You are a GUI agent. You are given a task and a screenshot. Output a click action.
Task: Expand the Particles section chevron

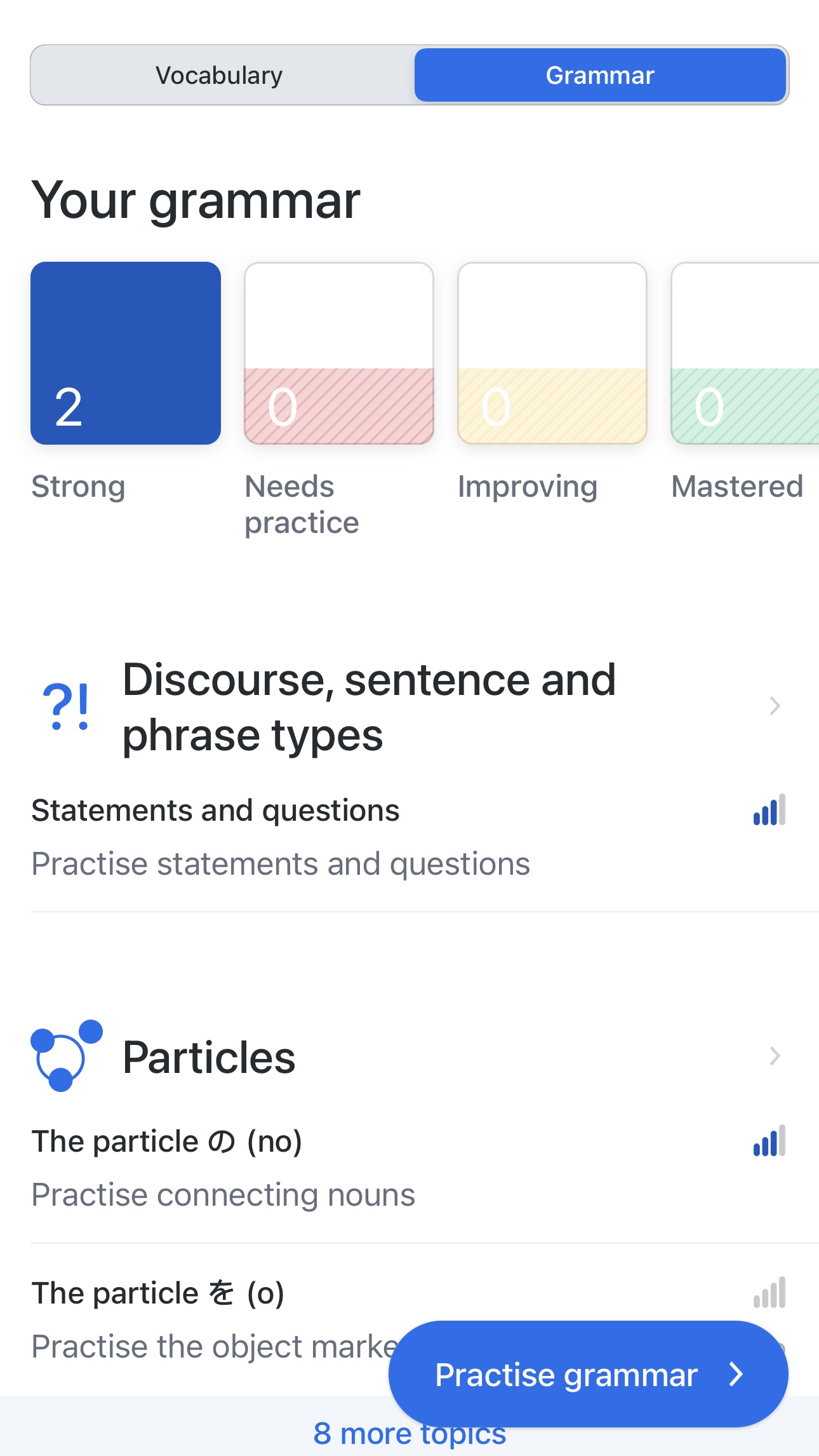775,1056
